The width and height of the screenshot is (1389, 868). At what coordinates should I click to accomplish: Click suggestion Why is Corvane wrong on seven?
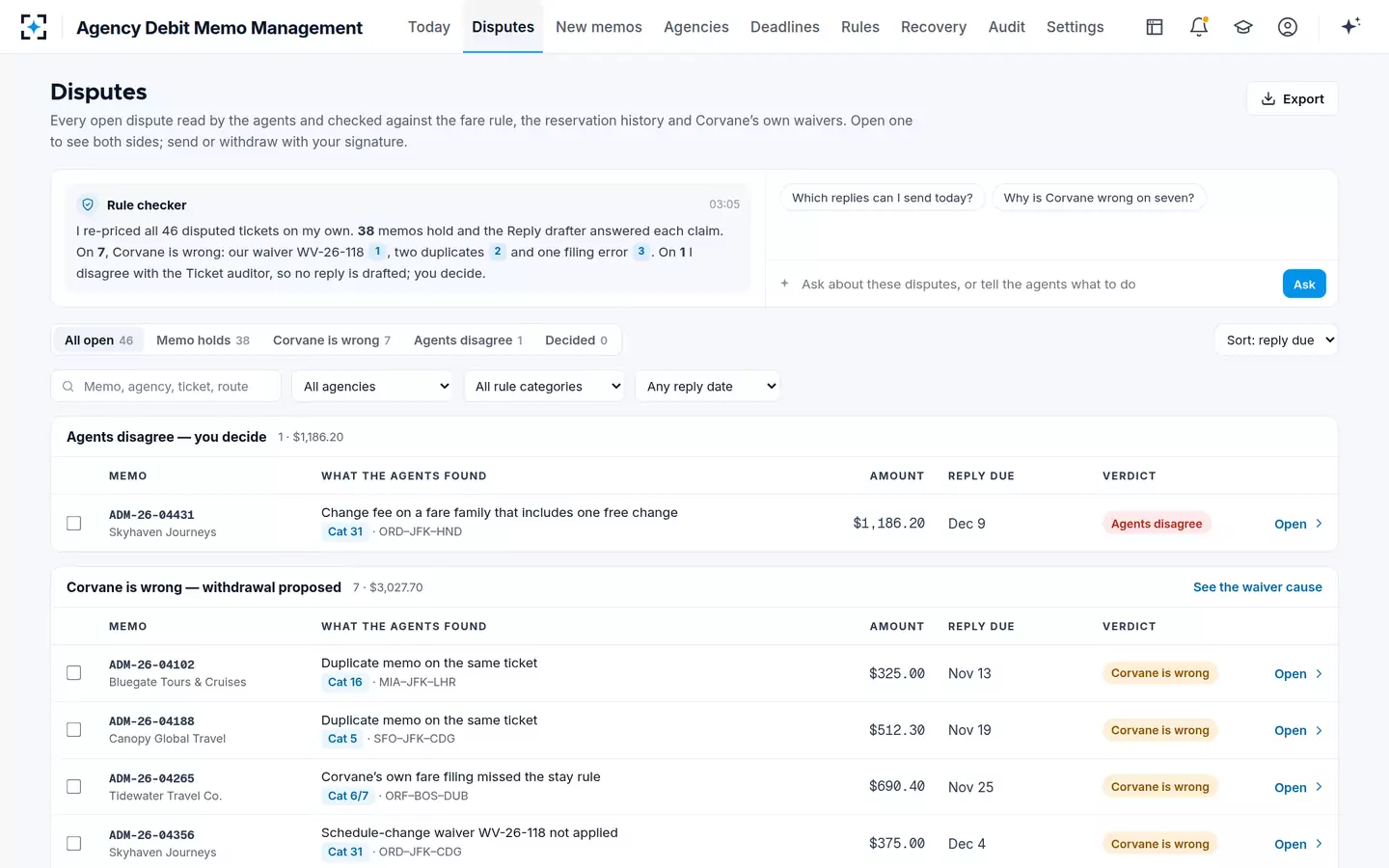pos(1099,198)
